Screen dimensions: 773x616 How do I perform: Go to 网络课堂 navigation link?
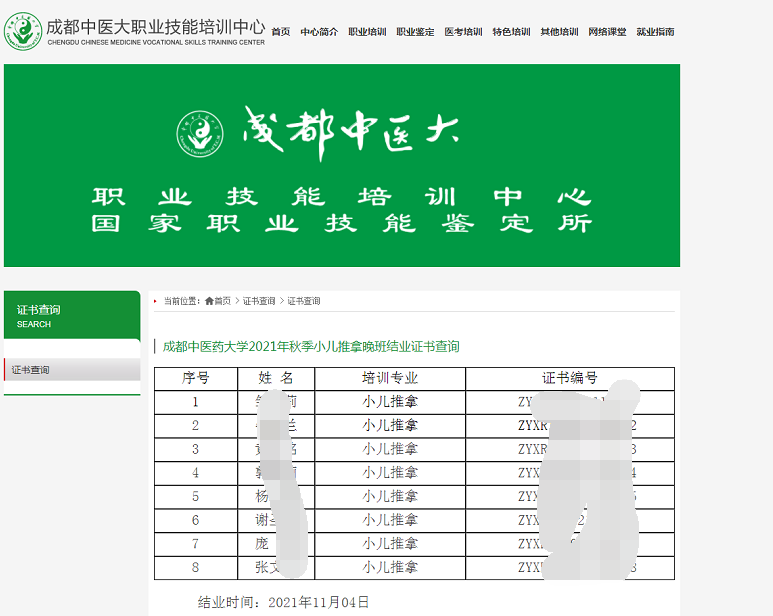pos(607,32)
